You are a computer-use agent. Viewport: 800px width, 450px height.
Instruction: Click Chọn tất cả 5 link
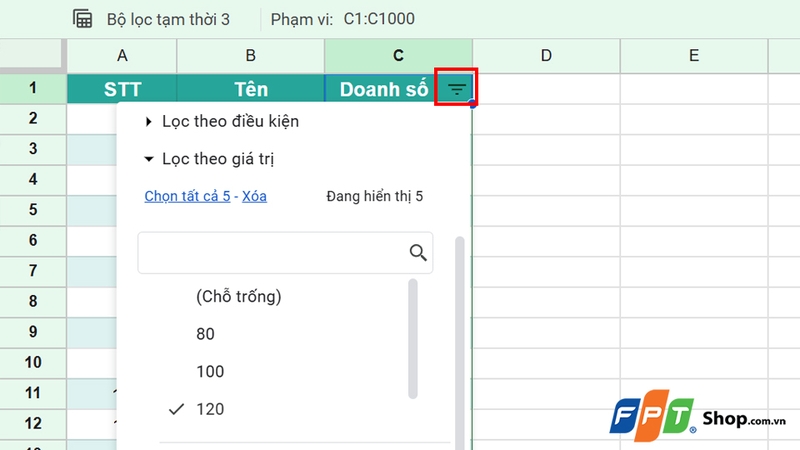tap(187, 197)
